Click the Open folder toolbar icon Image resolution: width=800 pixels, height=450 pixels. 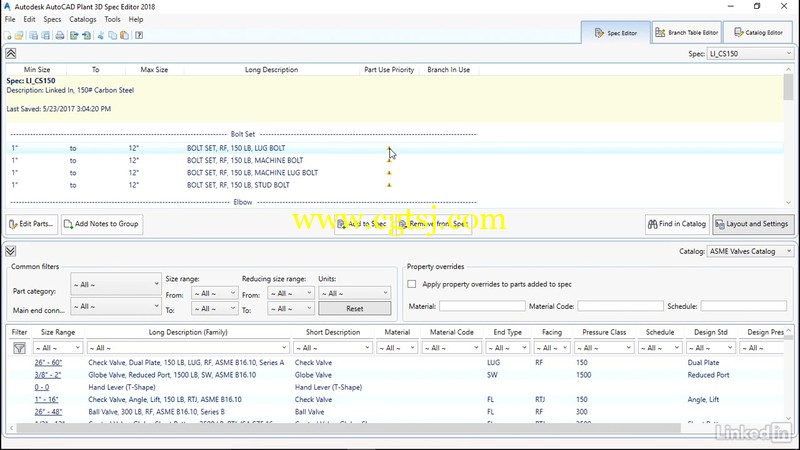point(19,35)
